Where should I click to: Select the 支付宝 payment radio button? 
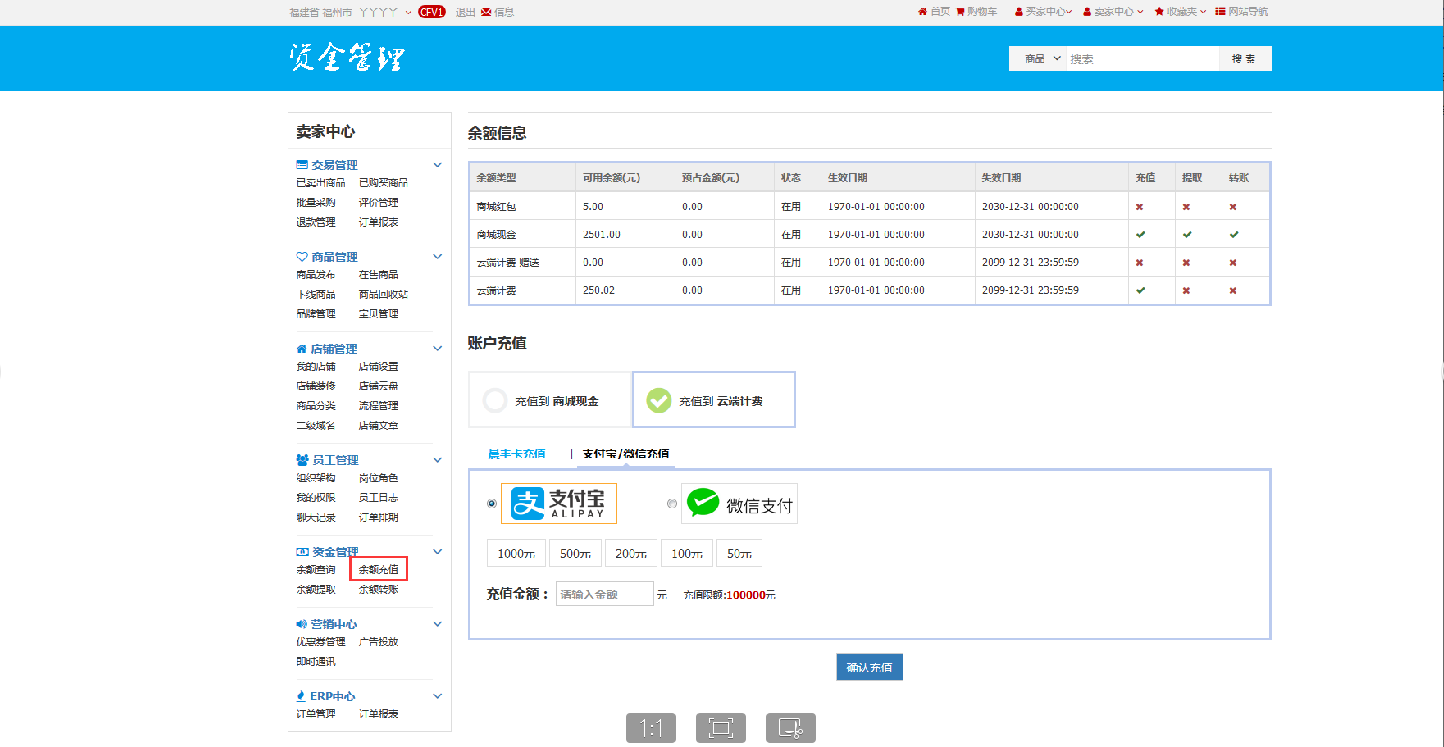pos(491,504)
